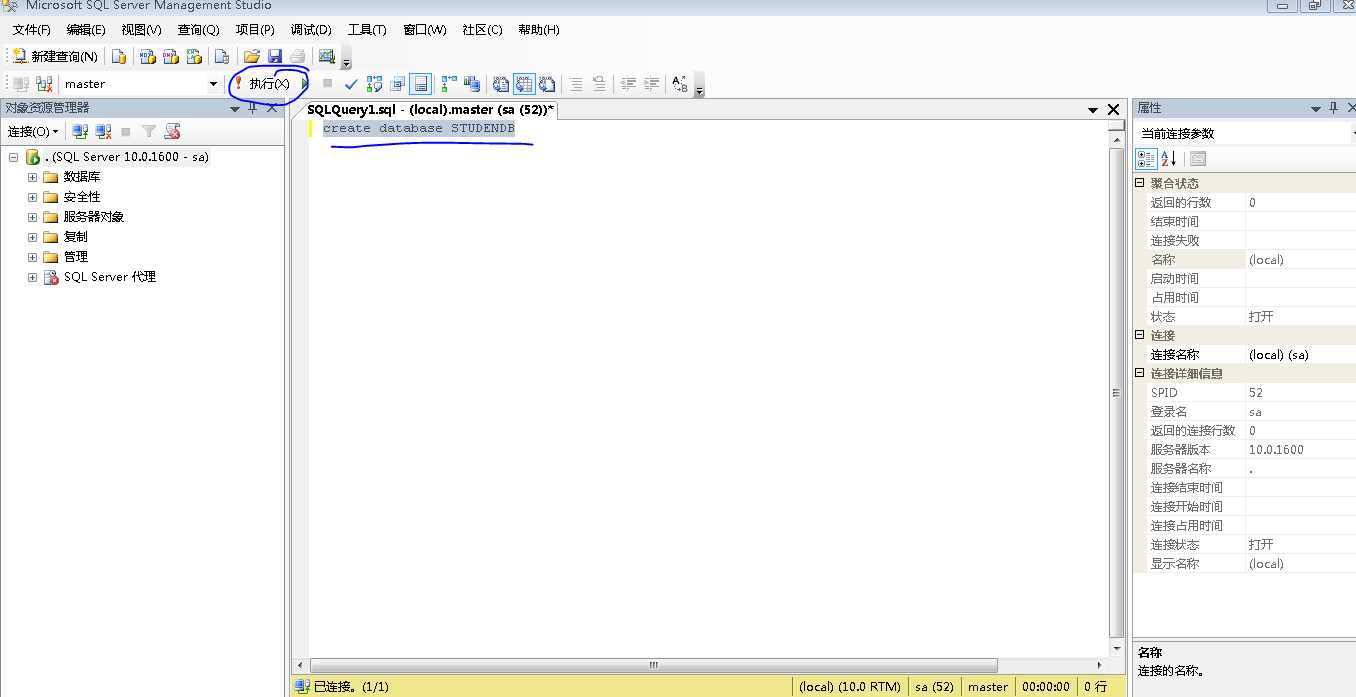Parse the query with the blue checkmark
This screenshot has height=697, width=1356.
pos(351,84)
